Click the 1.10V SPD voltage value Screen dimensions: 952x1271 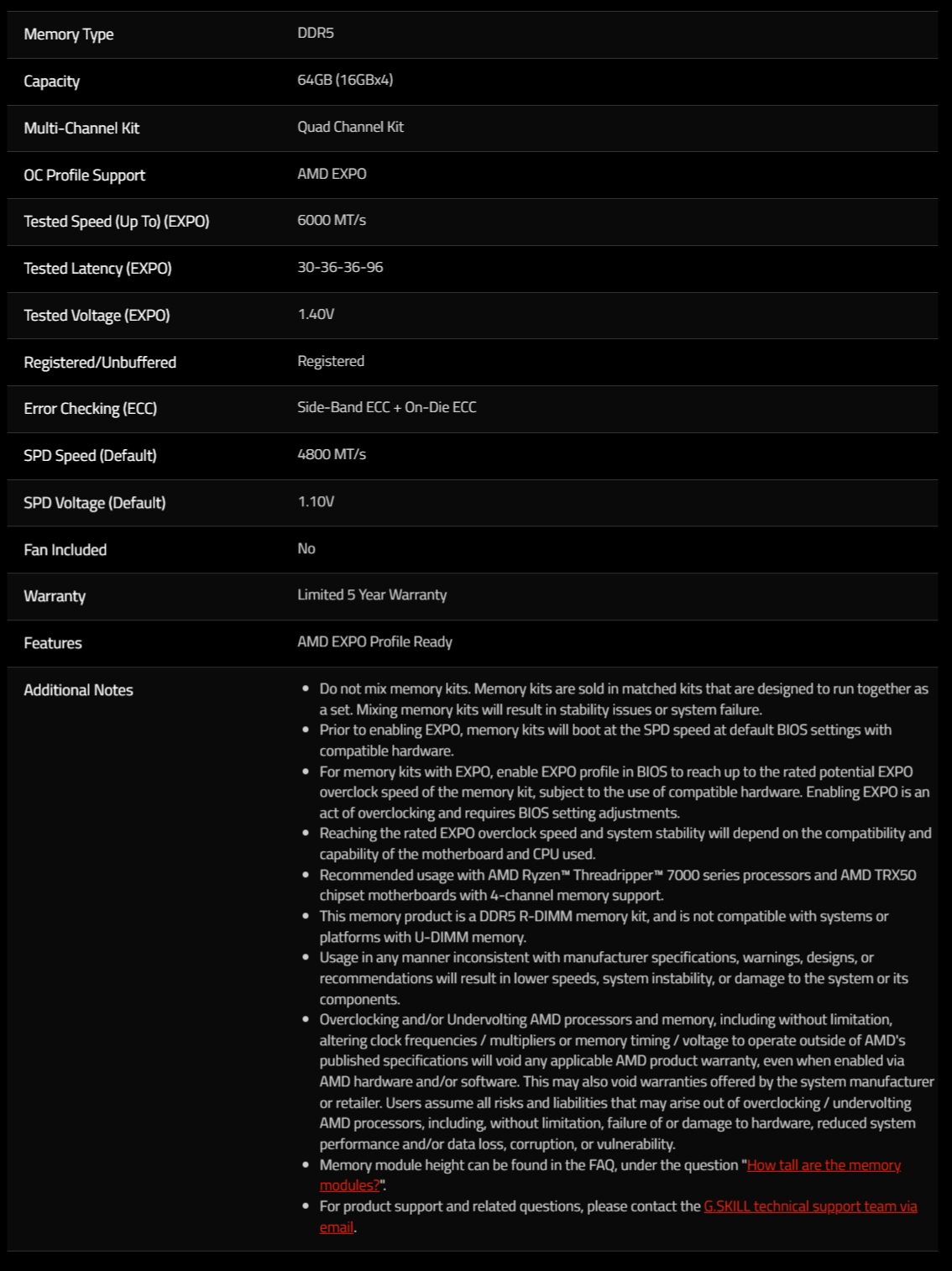coord(316,501)
